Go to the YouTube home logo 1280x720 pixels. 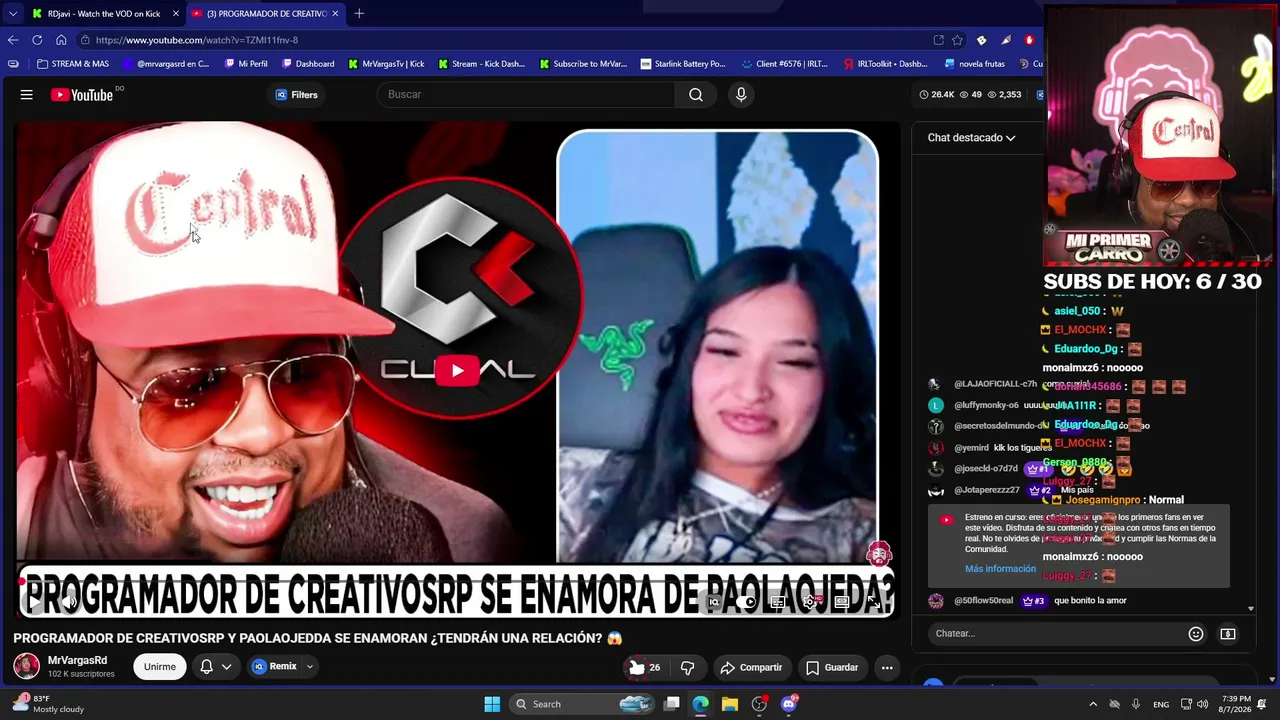tap(82, 95)
